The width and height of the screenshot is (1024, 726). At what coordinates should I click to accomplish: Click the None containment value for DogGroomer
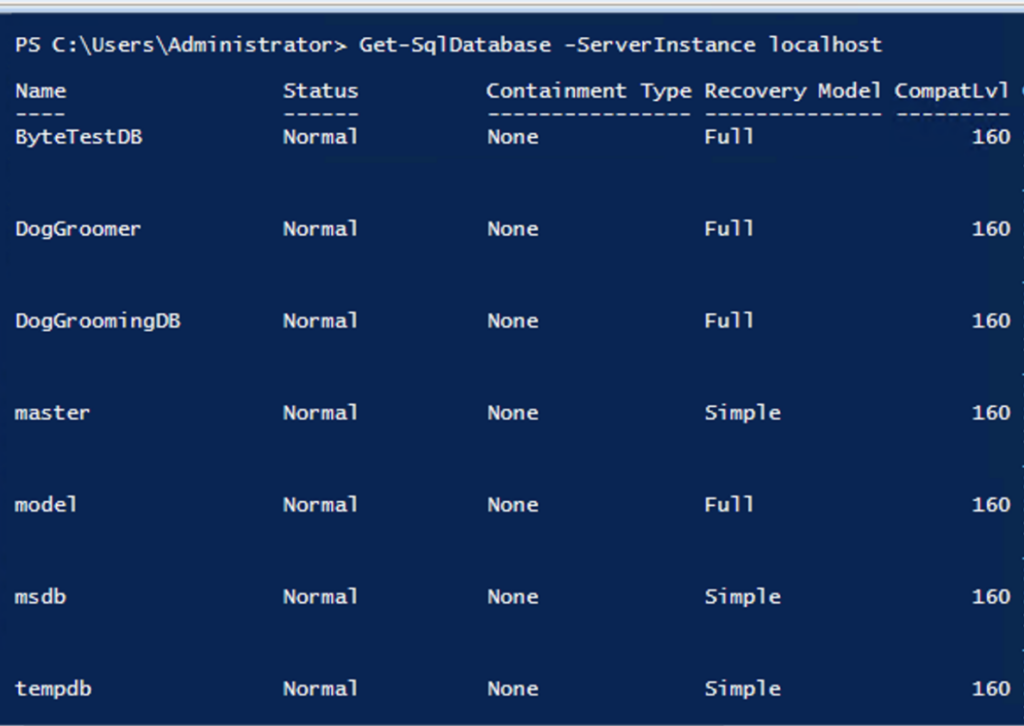pos(512,229)
